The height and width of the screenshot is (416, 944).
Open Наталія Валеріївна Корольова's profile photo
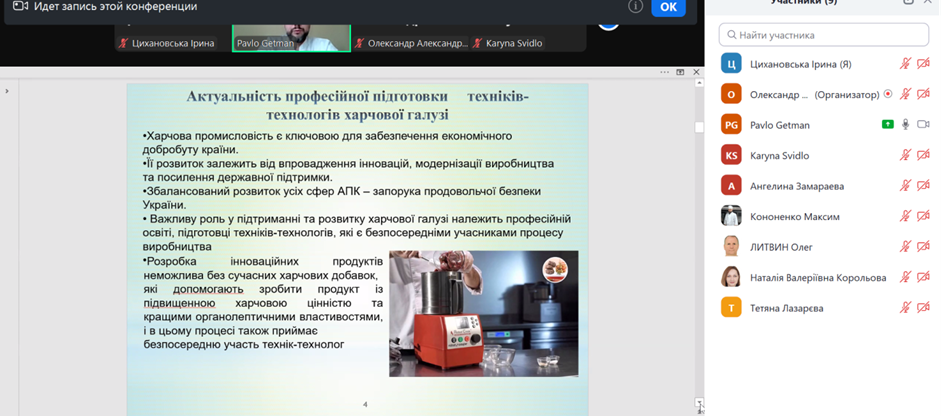731,278
